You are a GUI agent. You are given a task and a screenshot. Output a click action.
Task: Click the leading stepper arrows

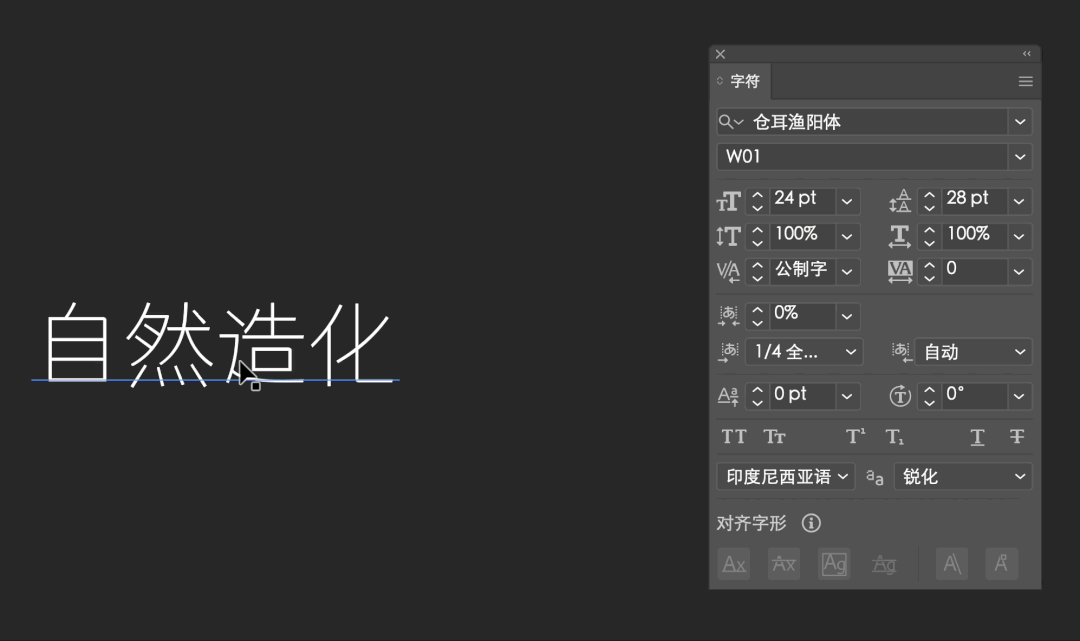(x=930, y=201)
